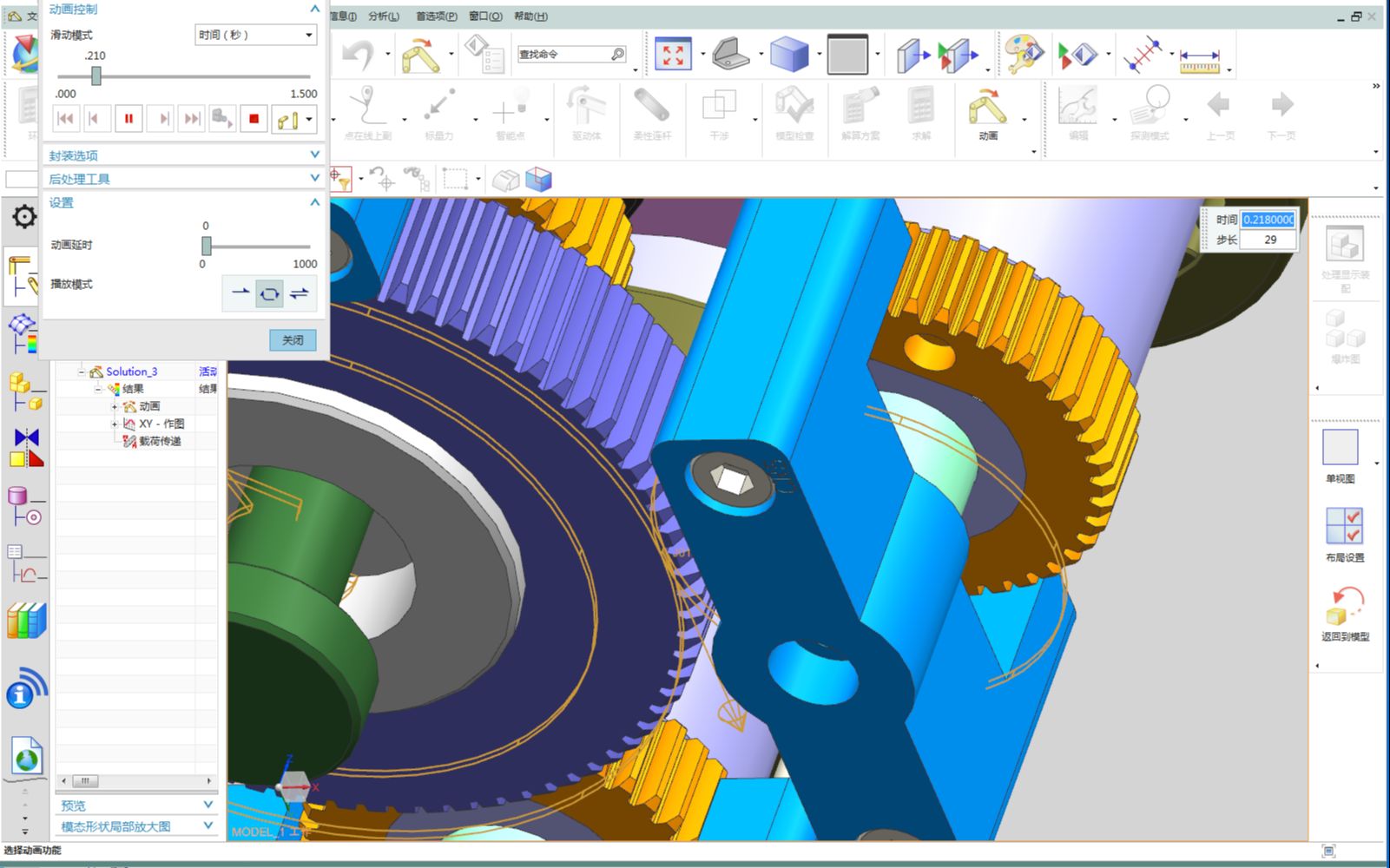Image resolution: width=1390 pixels, height=868 pixels.
Task: Click the undo arrow icon
Action: point(357,56)
